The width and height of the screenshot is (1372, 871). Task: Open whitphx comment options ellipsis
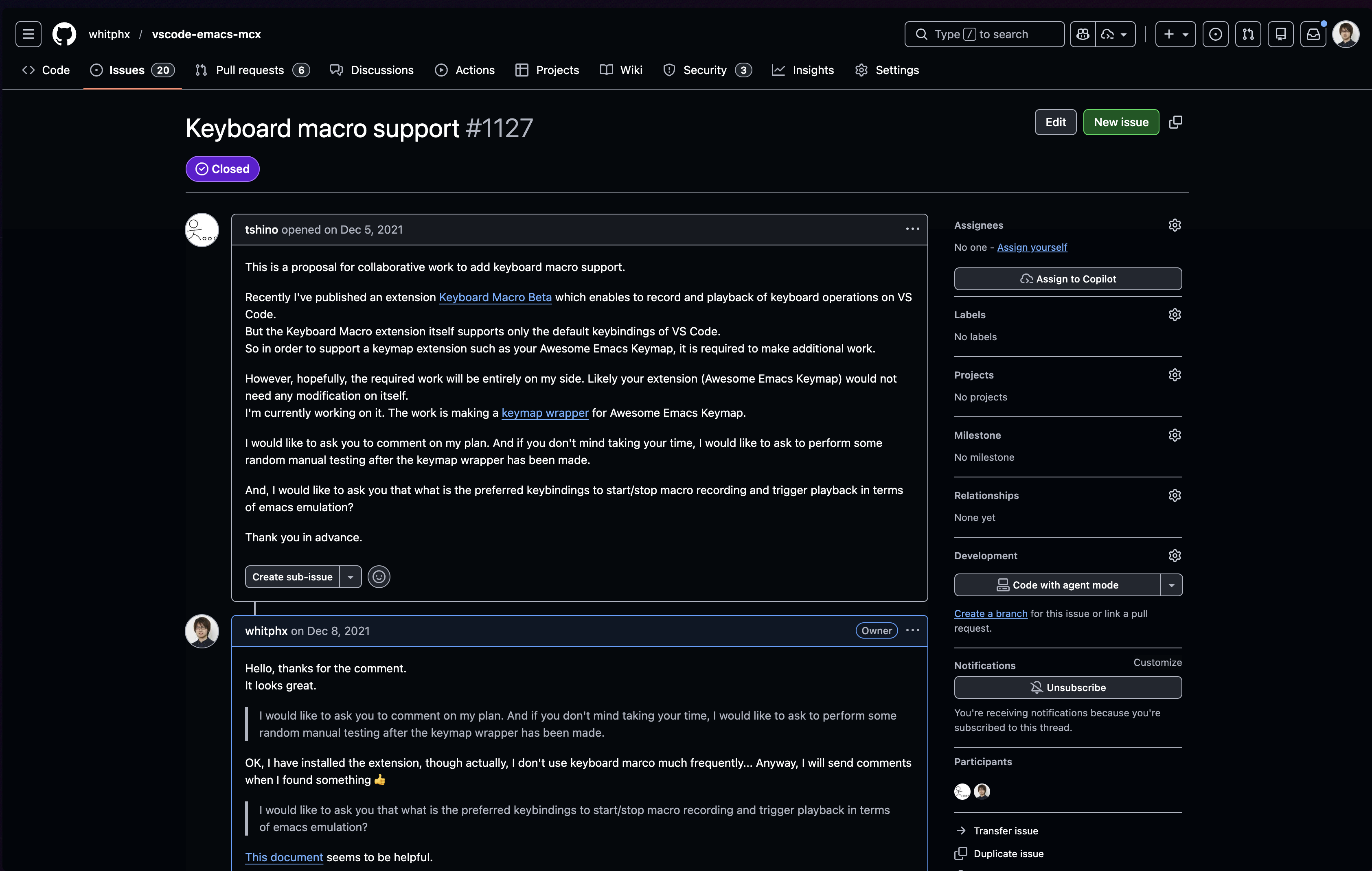(x=912, y=630)
